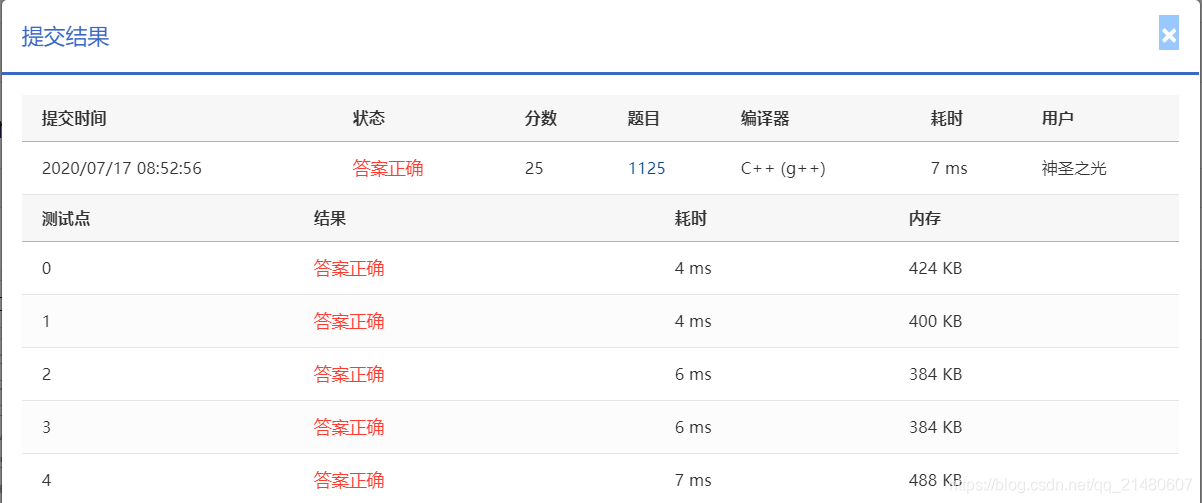
Task: Select the 编译器 column header
Action: point(765,118)
